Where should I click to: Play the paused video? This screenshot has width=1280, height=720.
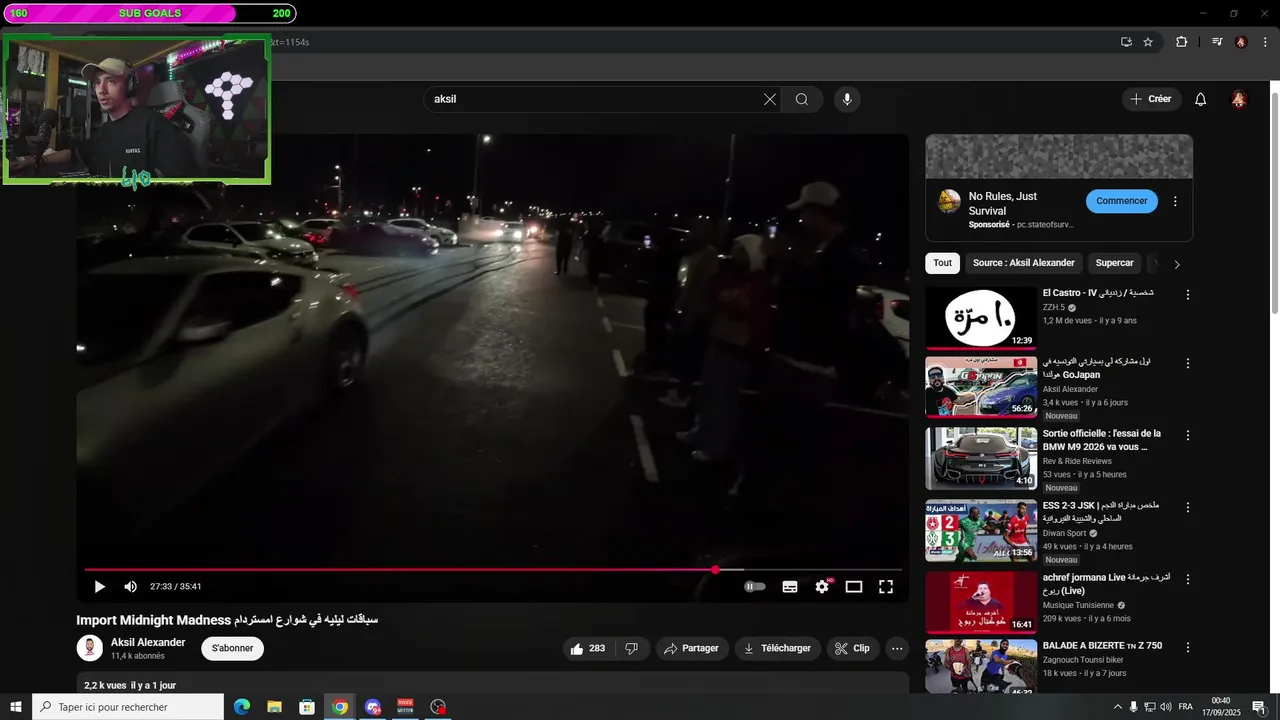(99, 587)
